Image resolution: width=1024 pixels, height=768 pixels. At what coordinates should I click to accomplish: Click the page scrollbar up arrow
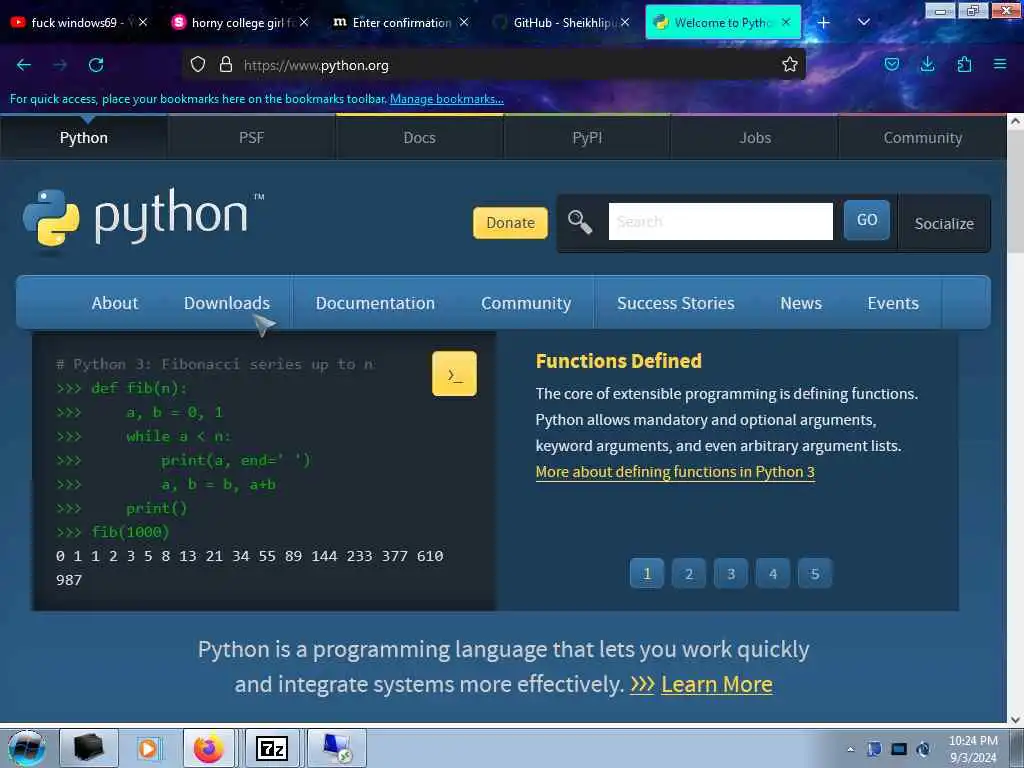pyautogui.click(x=1015, y=121)
